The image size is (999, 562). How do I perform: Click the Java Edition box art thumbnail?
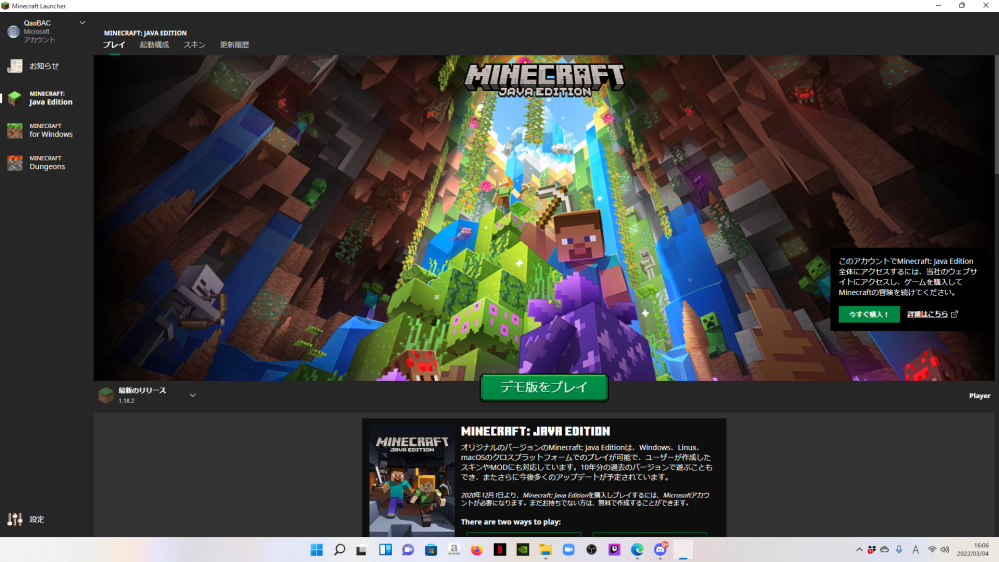click(412, 480)
